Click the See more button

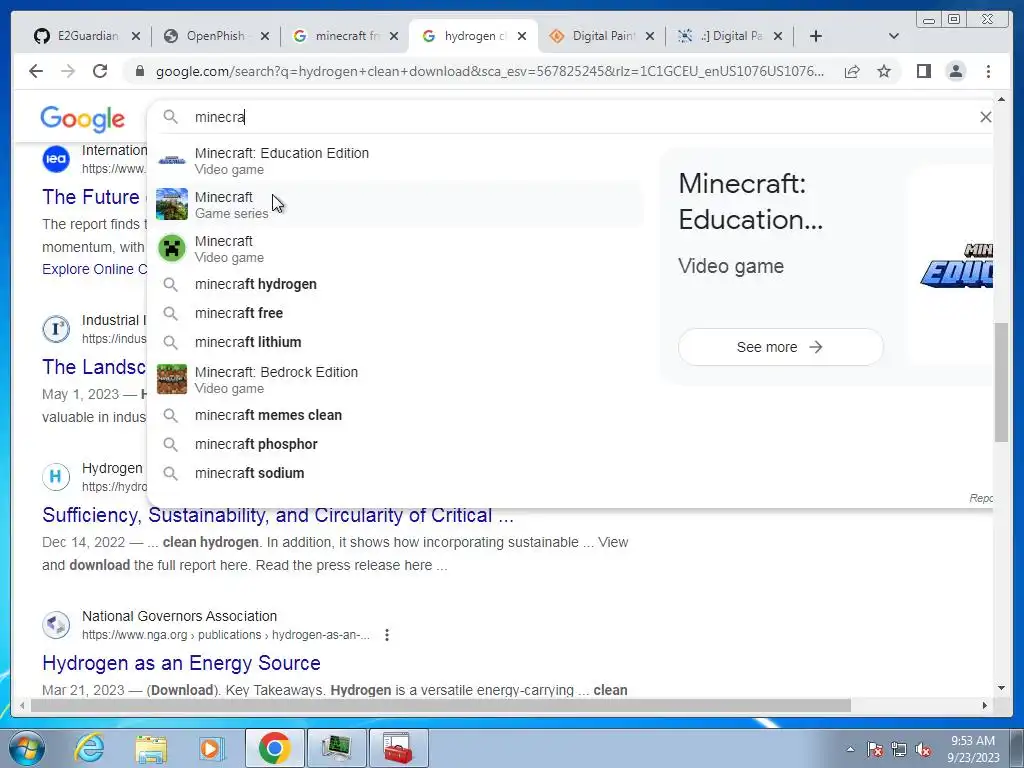[x=780, y=347]
